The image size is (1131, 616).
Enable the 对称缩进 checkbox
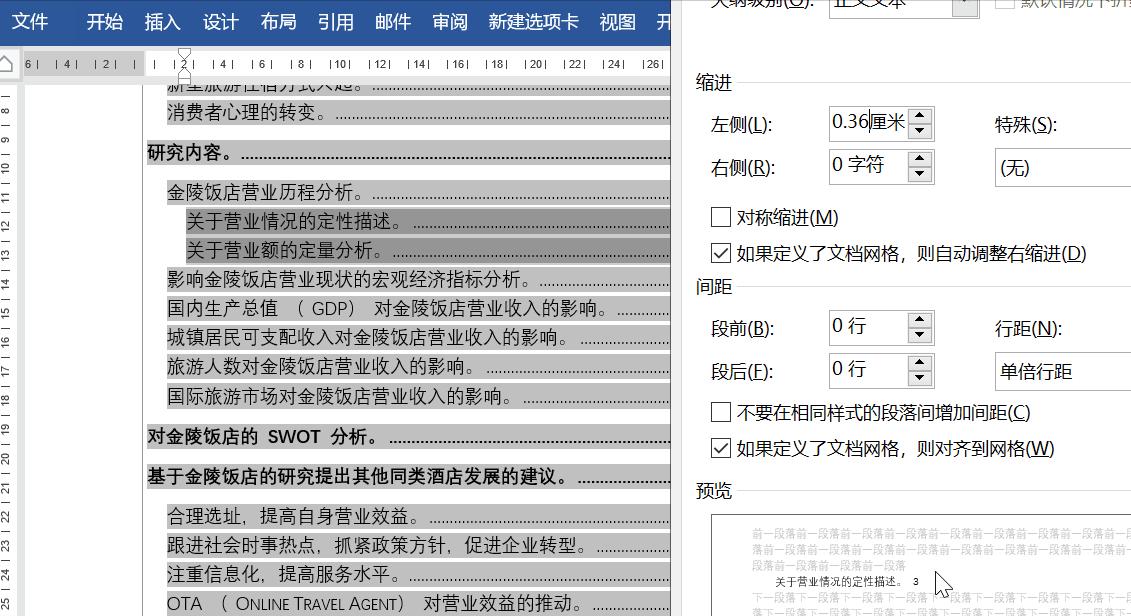point(721,217)
